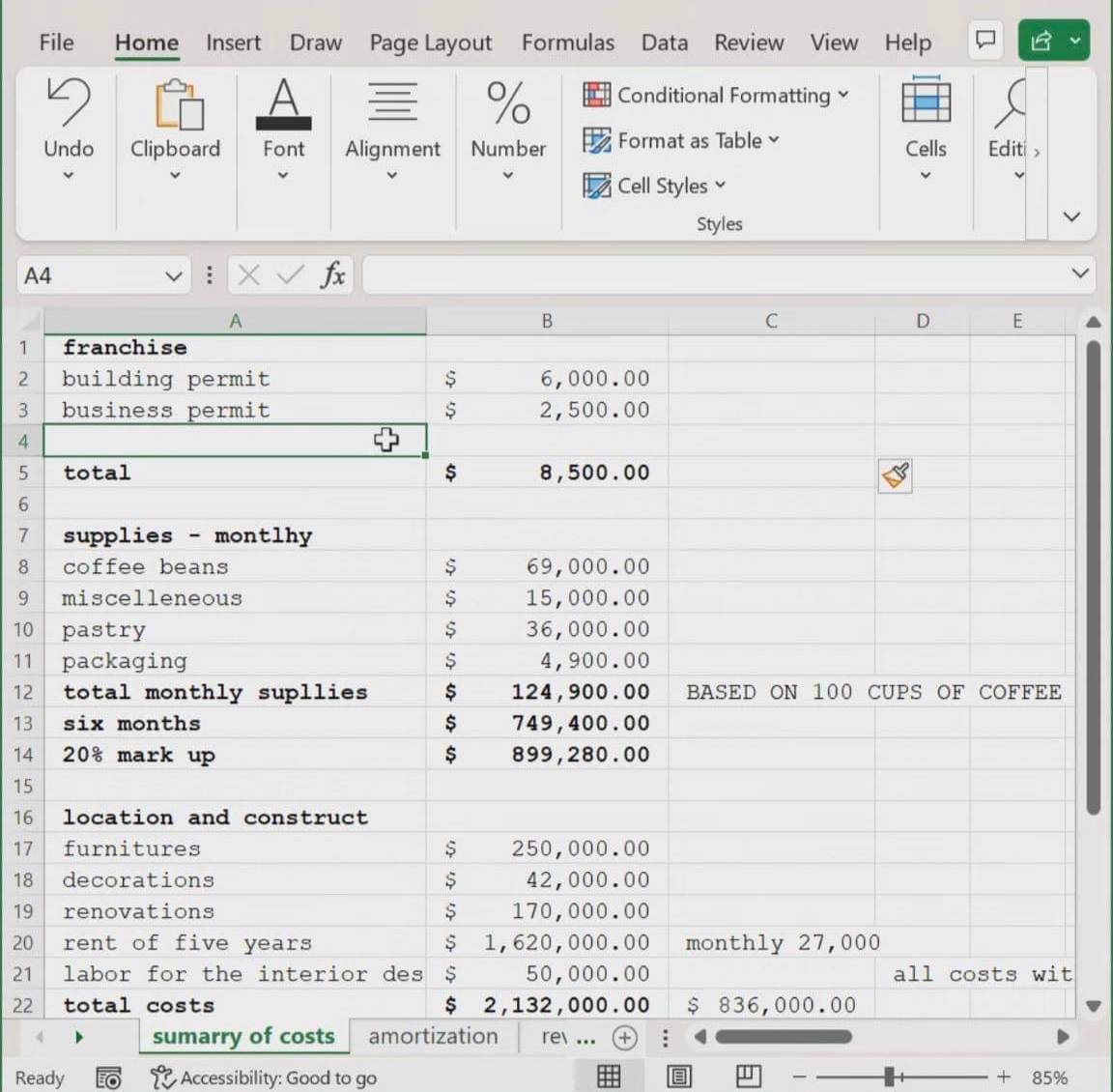Screen dimensions: 1113x1092
Task: Select column B header
Action: pyautogui.click(x=547, y=321)
